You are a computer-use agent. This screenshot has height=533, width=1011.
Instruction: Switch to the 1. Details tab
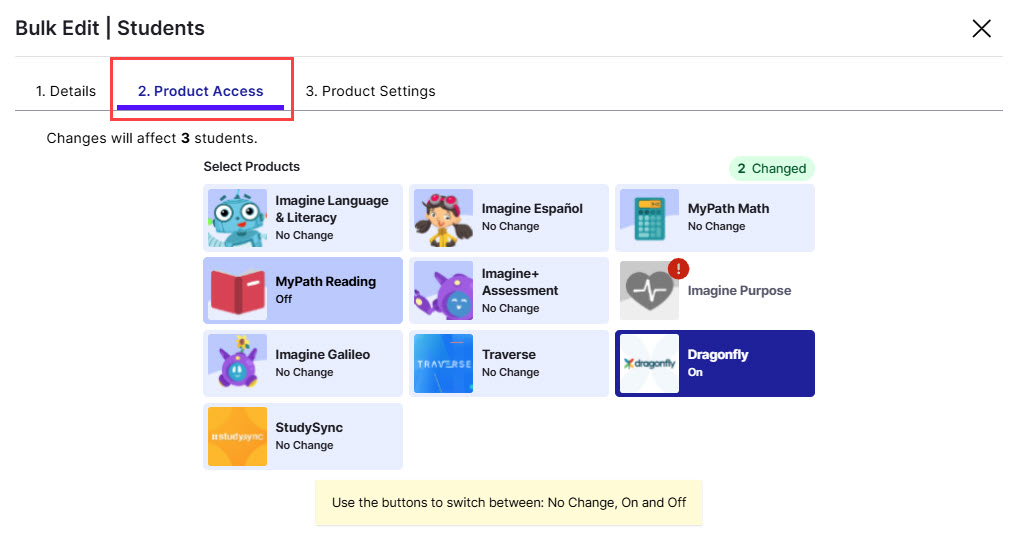(66, 91)
